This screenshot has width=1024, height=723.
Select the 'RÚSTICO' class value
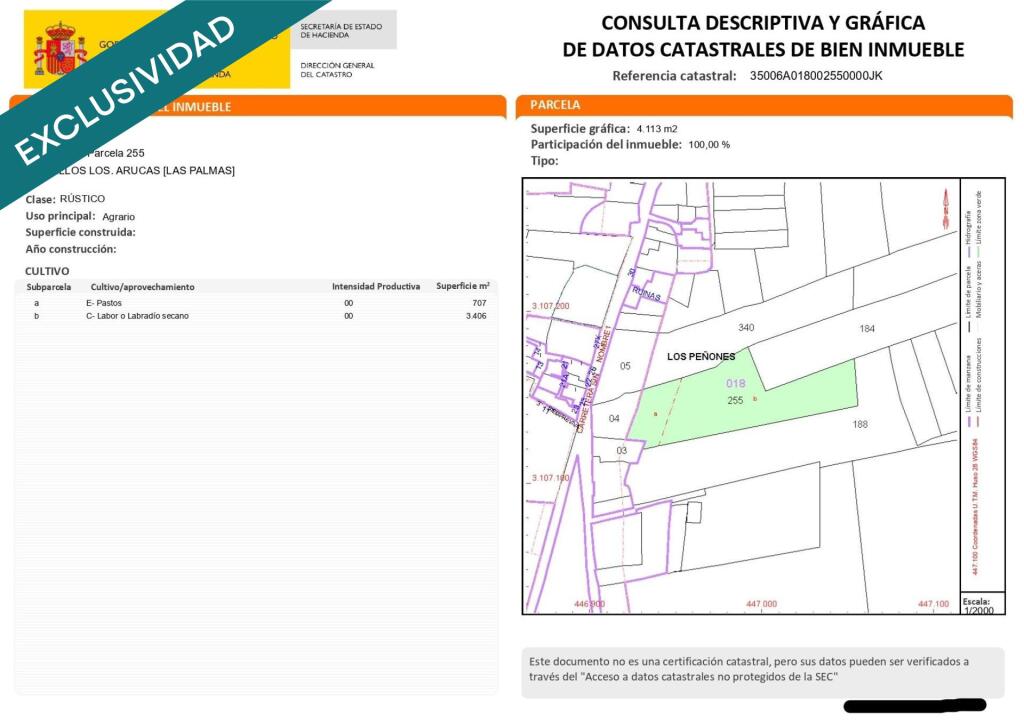[82, 199]
